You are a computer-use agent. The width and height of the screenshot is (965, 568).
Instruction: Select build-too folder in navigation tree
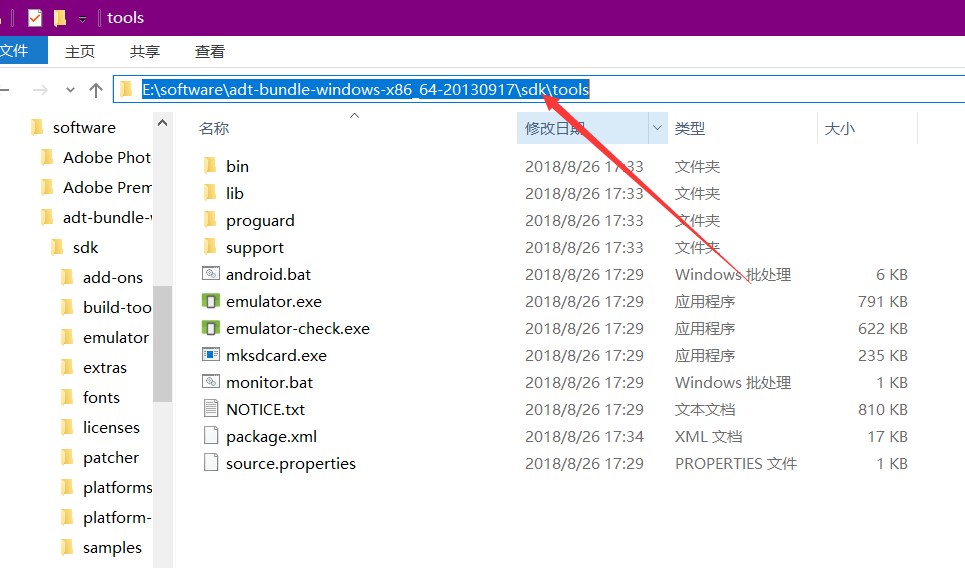(x=117, y=308)
